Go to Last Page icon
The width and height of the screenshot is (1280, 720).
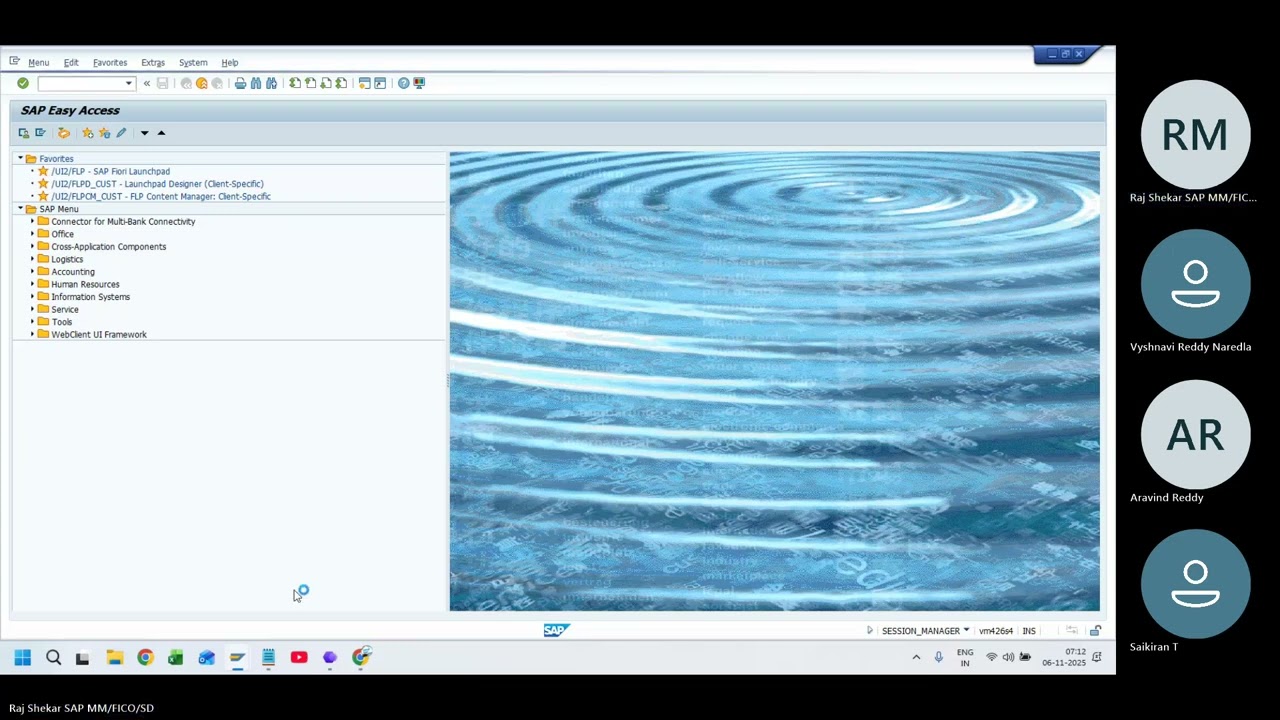click(341, 83)
